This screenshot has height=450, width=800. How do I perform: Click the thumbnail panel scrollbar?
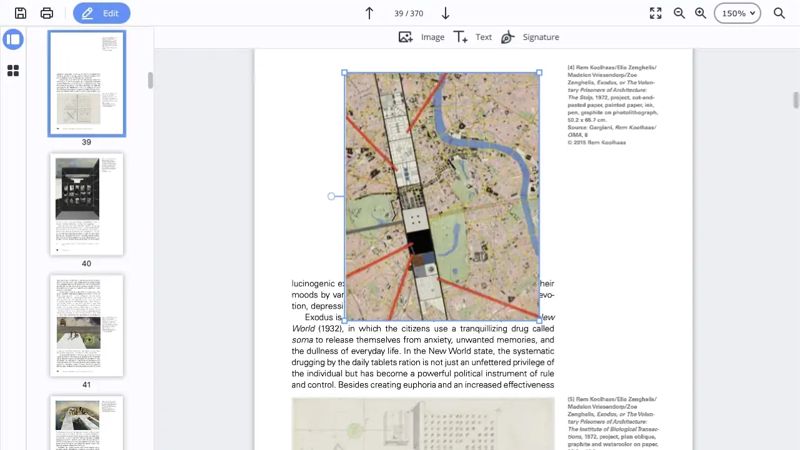[150, 80]
